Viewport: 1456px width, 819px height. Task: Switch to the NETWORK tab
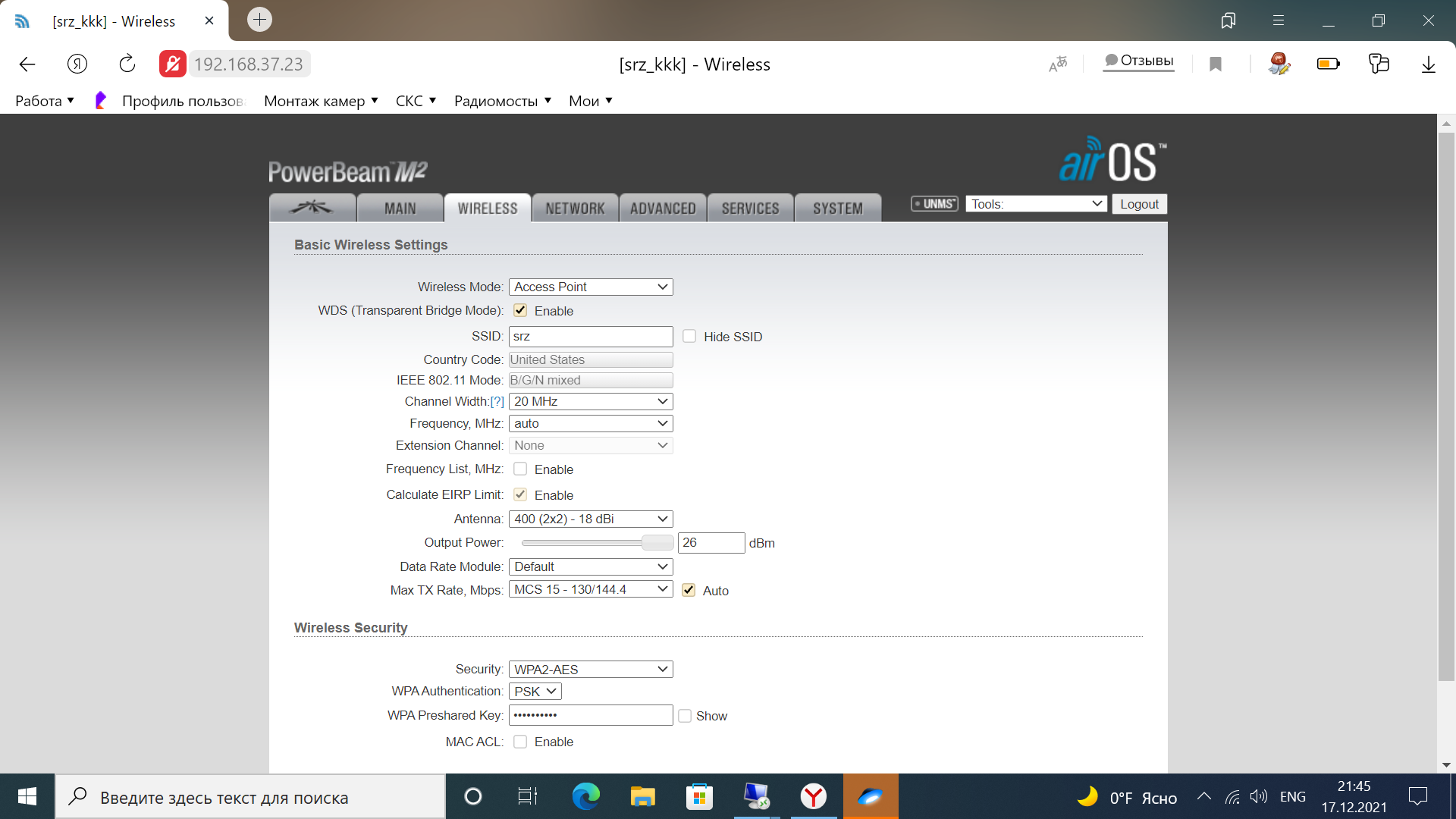click(x=575, y=208)
